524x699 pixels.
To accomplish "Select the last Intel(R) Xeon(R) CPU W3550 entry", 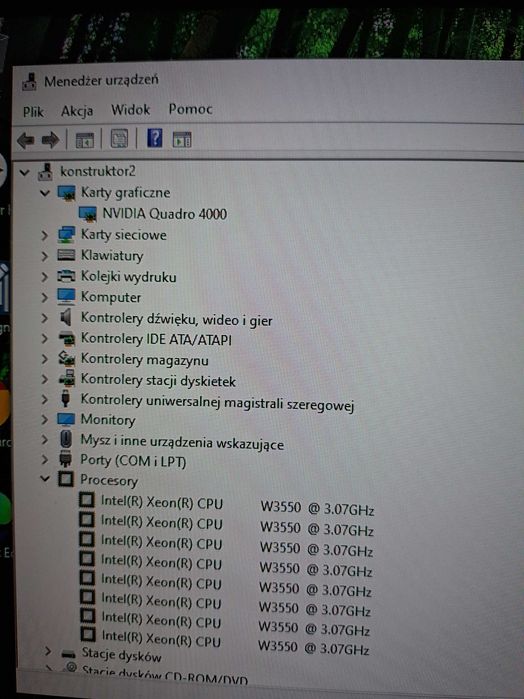I will point(235,643).
